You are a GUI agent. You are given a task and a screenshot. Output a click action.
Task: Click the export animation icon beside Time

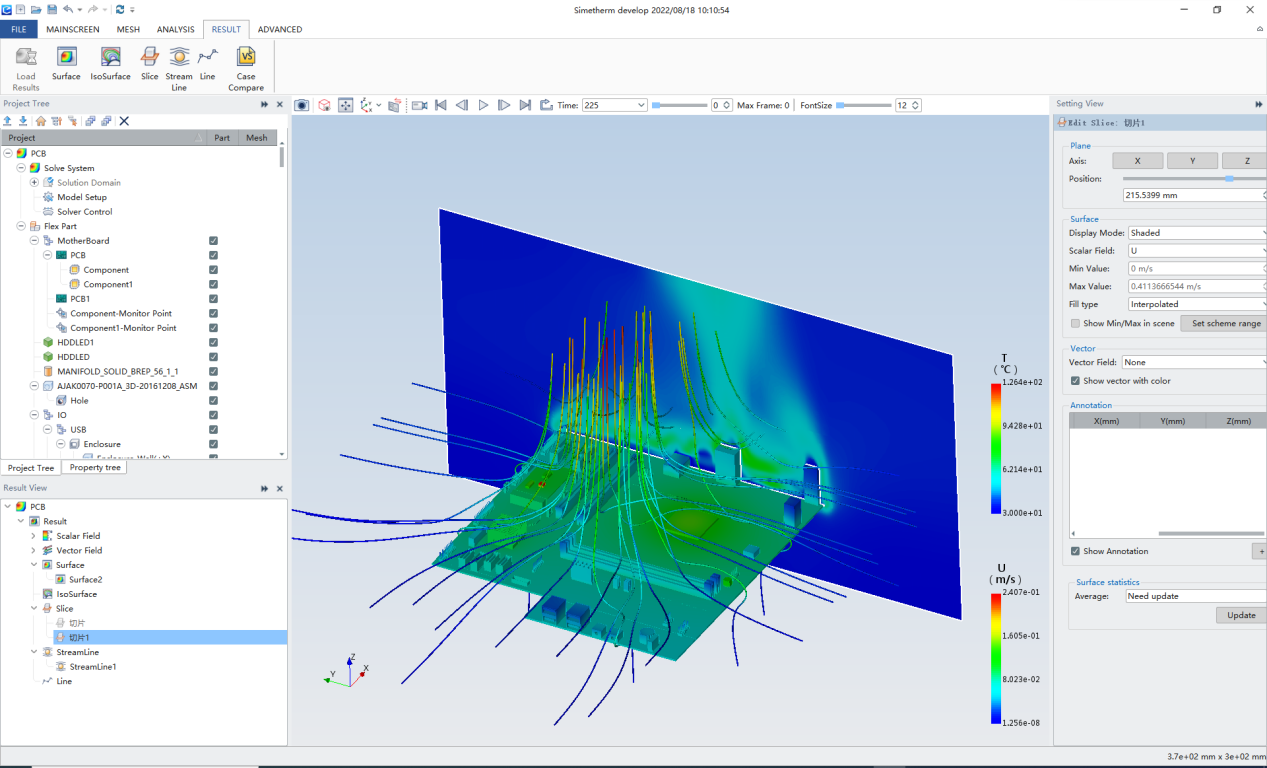pyautogui.click(x=546, y=105)
